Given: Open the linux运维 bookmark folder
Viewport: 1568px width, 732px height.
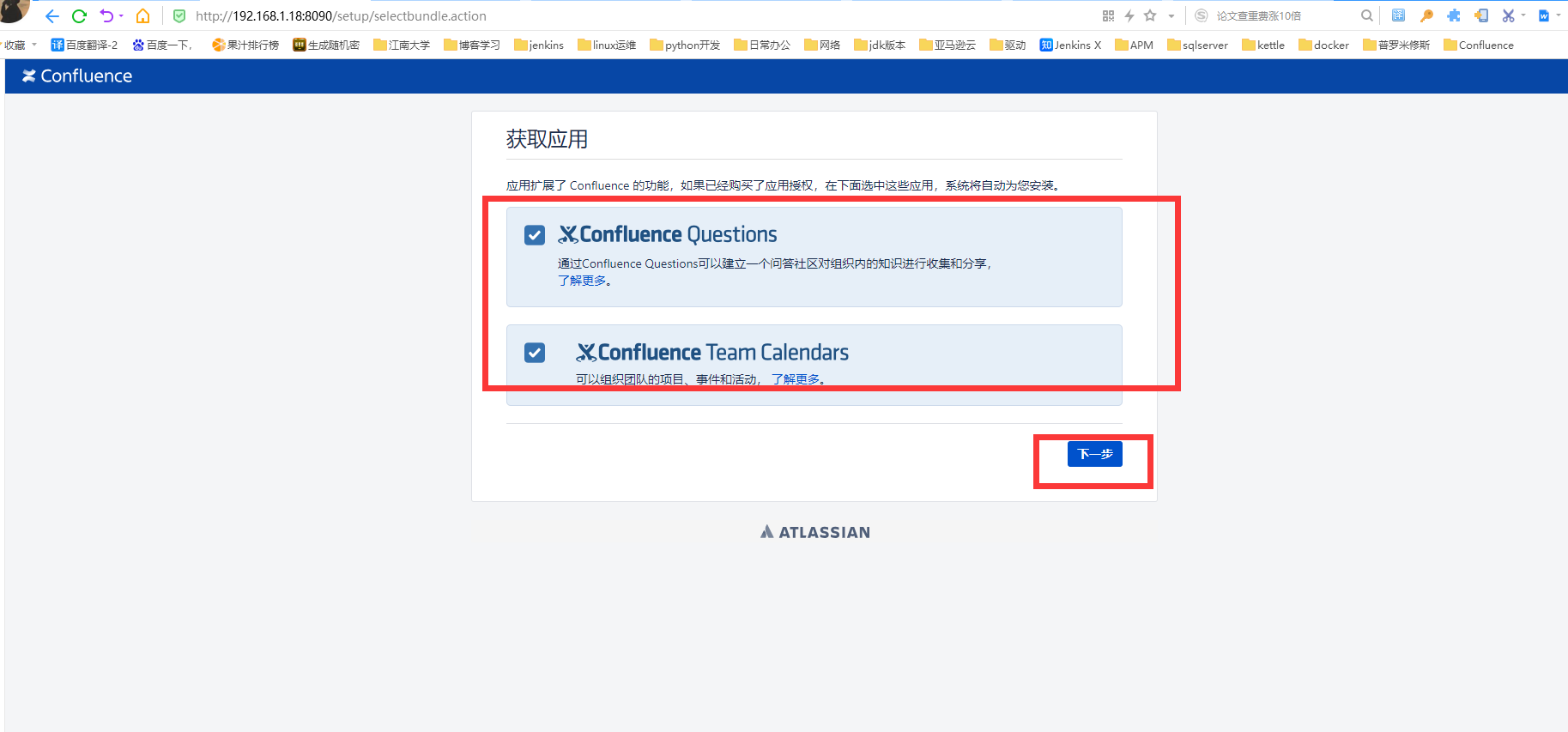Looking at the screenshot, I should (x=607, y=45).
